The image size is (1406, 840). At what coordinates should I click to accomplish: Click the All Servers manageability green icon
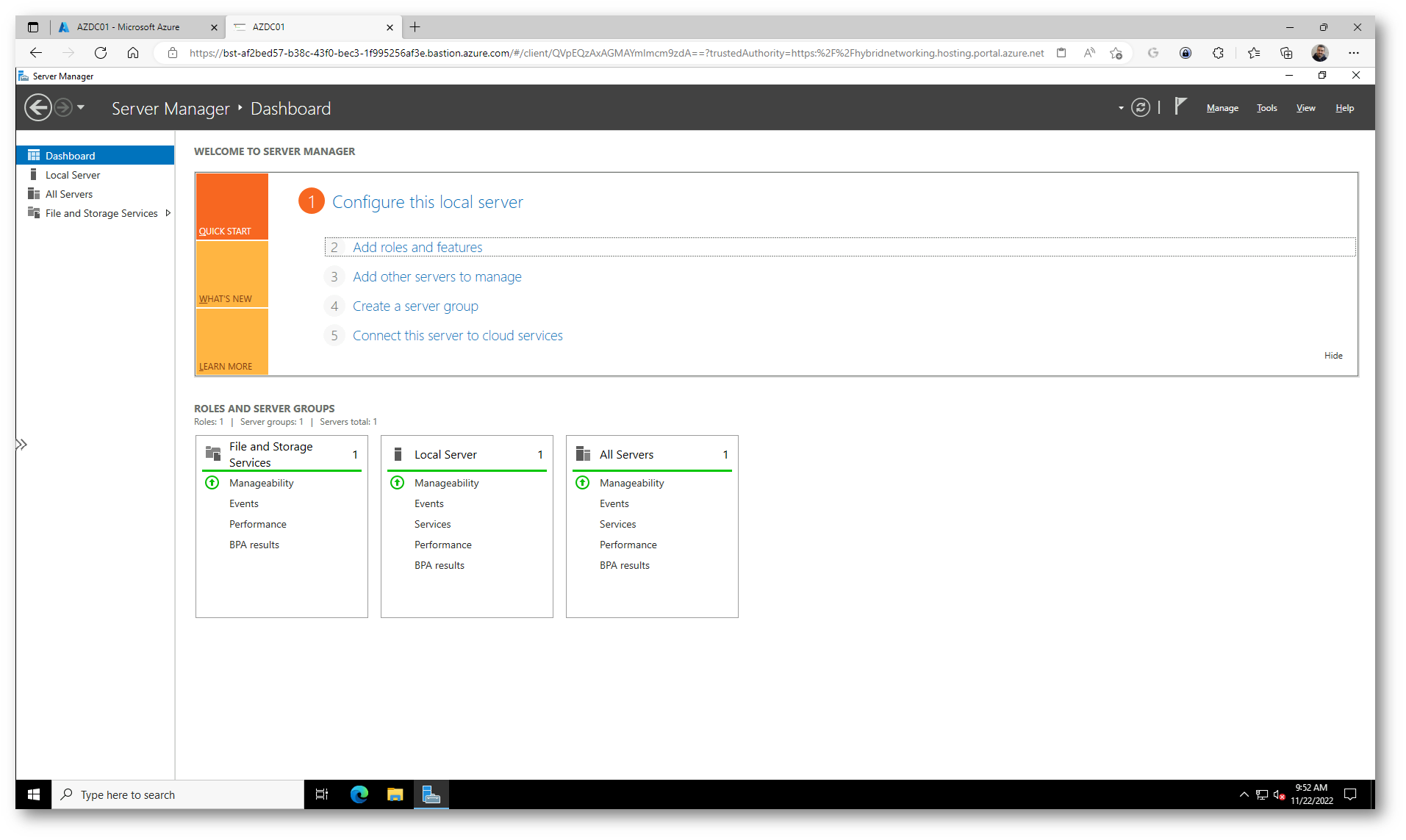(x=583, y=483)
